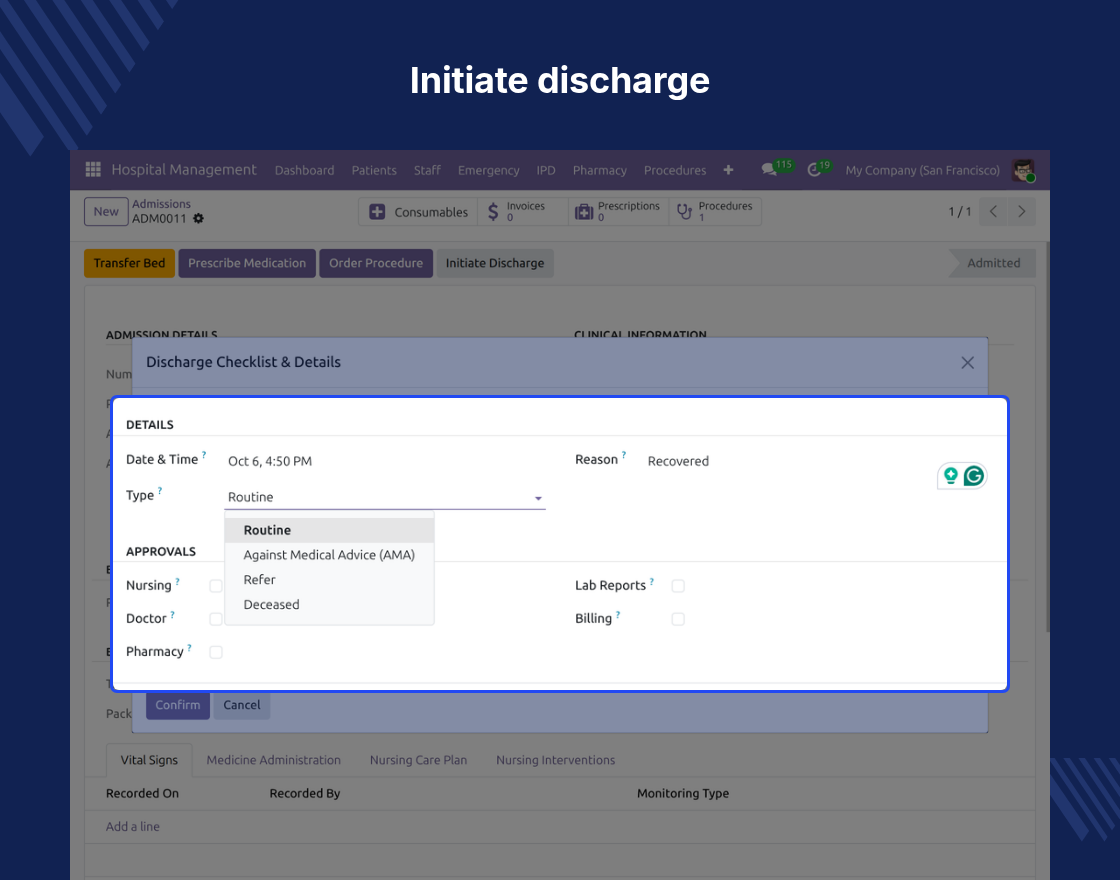Image resolution: width=1120 pixels, height=880 pixels.
Task: Switch to Medicine Administration tab
Action: 274,760
